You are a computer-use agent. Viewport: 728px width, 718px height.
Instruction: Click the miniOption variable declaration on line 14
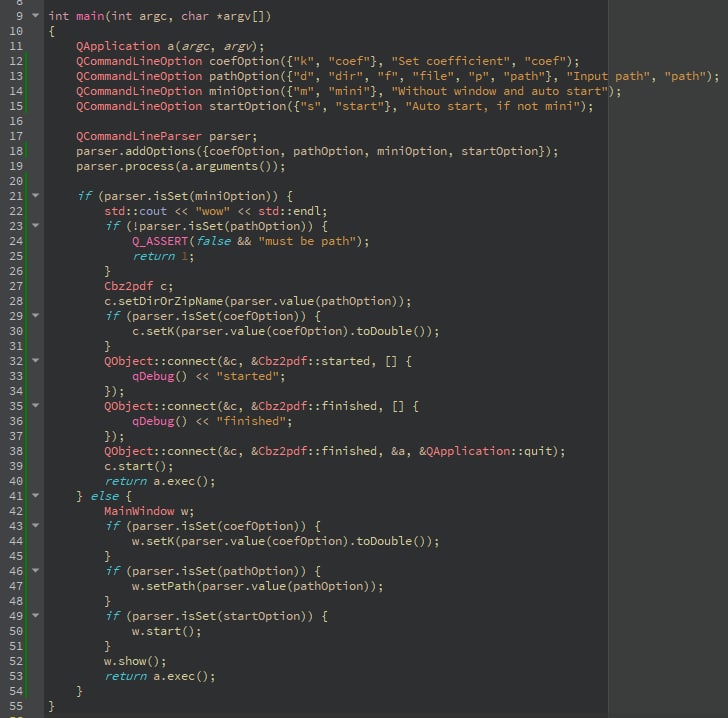pos(244,91)
